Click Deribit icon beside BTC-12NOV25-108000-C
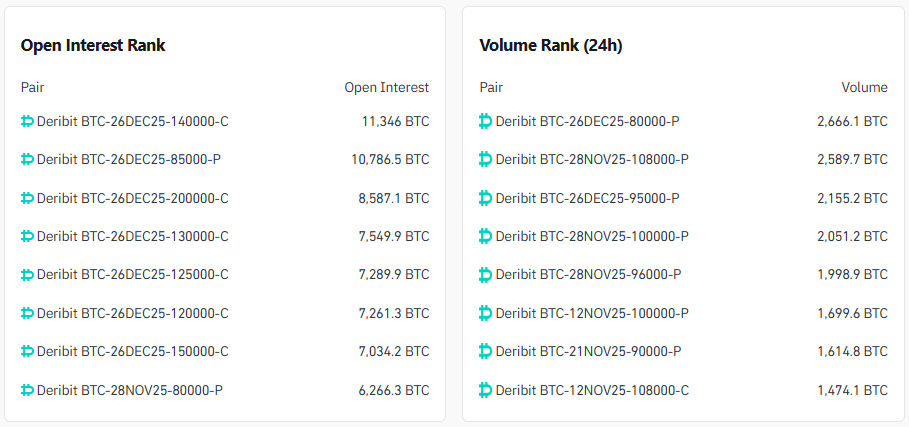909x427 pixels. (x=486, y=390)
